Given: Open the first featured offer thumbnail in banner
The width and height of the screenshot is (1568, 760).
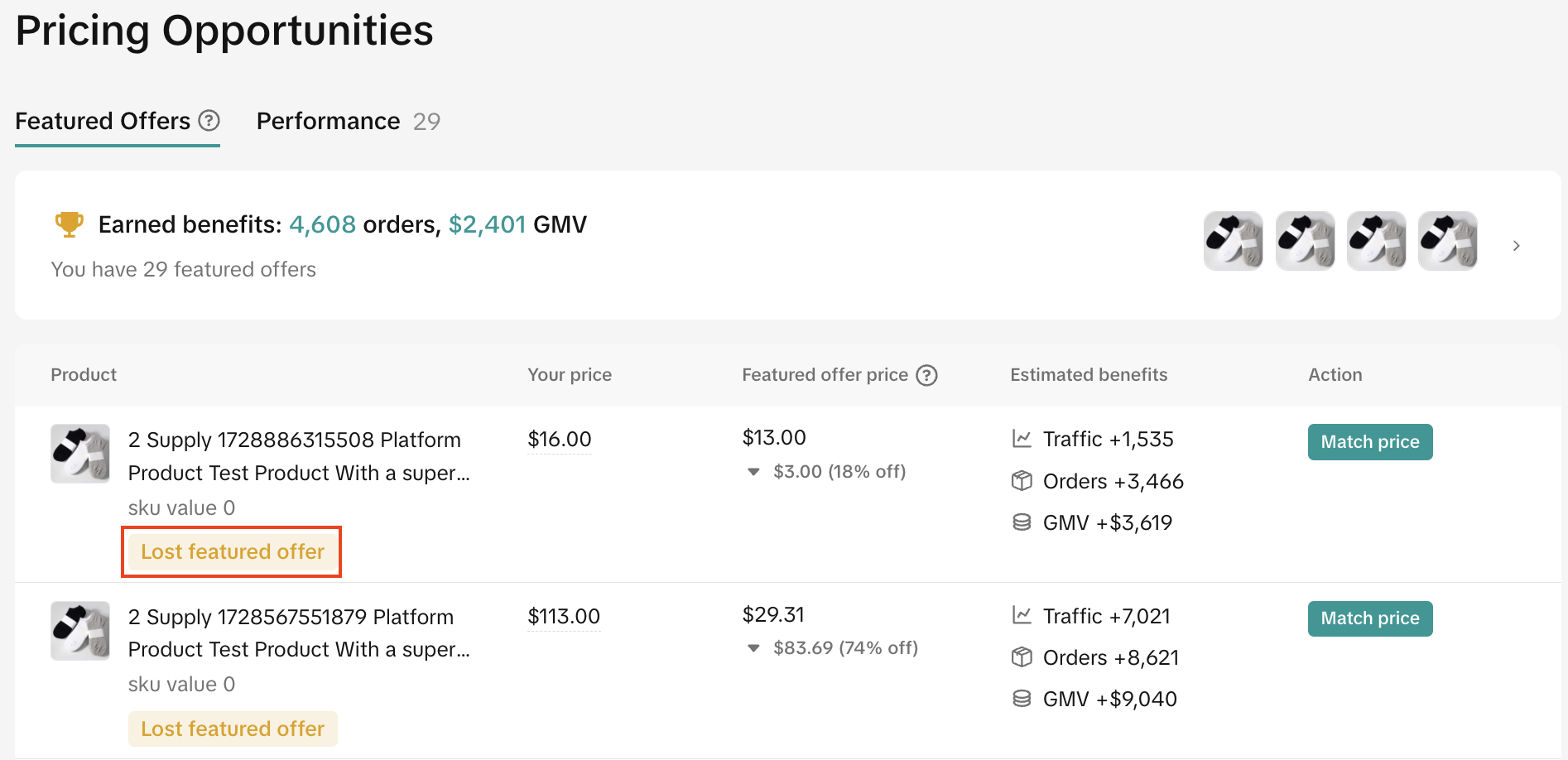Looking at the screenshot, I should pyautogui.click(x=1233, y=241).
